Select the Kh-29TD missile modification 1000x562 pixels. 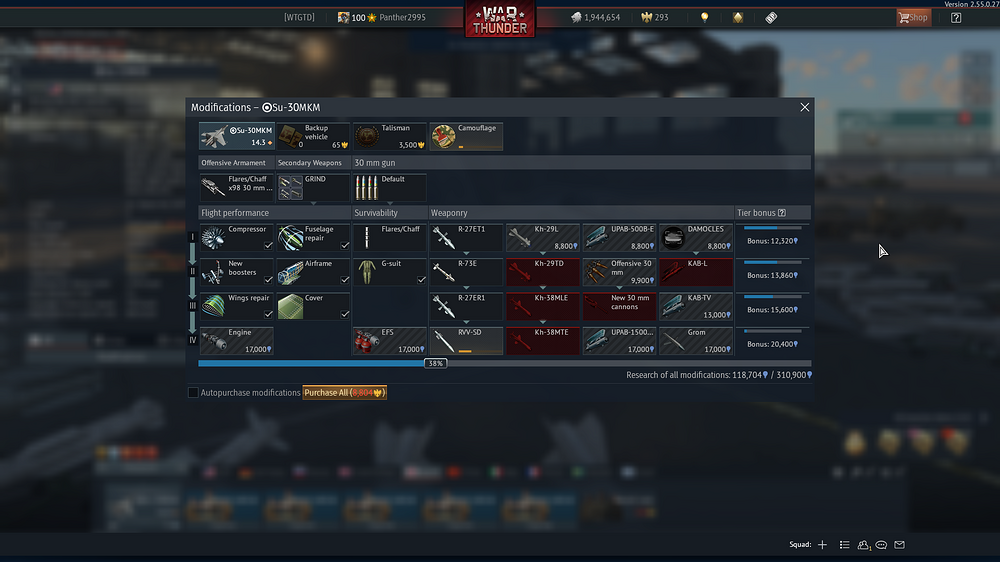tap(543, 272)
